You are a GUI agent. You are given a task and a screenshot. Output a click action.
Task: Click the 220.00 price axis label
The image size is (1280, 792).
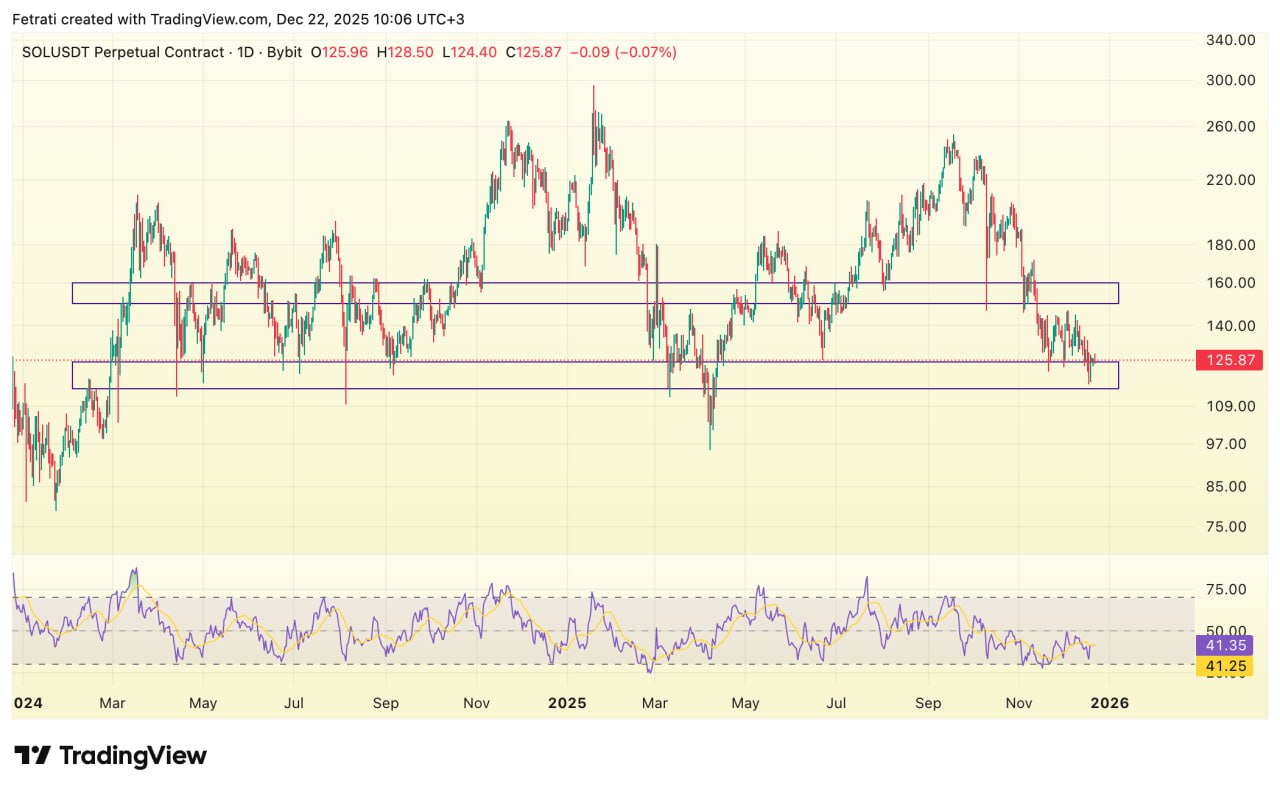tap(1231, 180)
